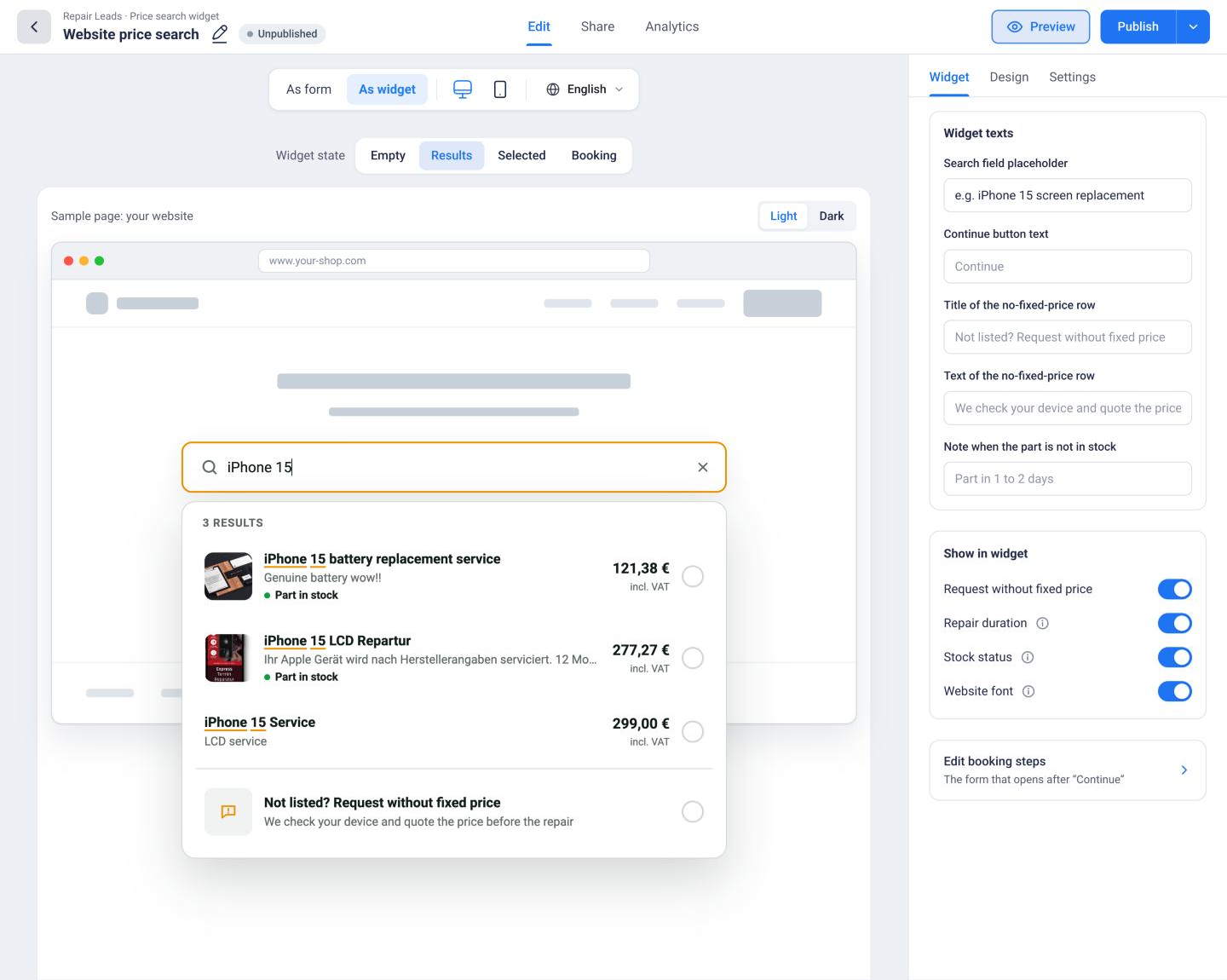The image size is (1227, 980).
Task: Show info for Repair duration
Action: click(x=1042, y=623)
